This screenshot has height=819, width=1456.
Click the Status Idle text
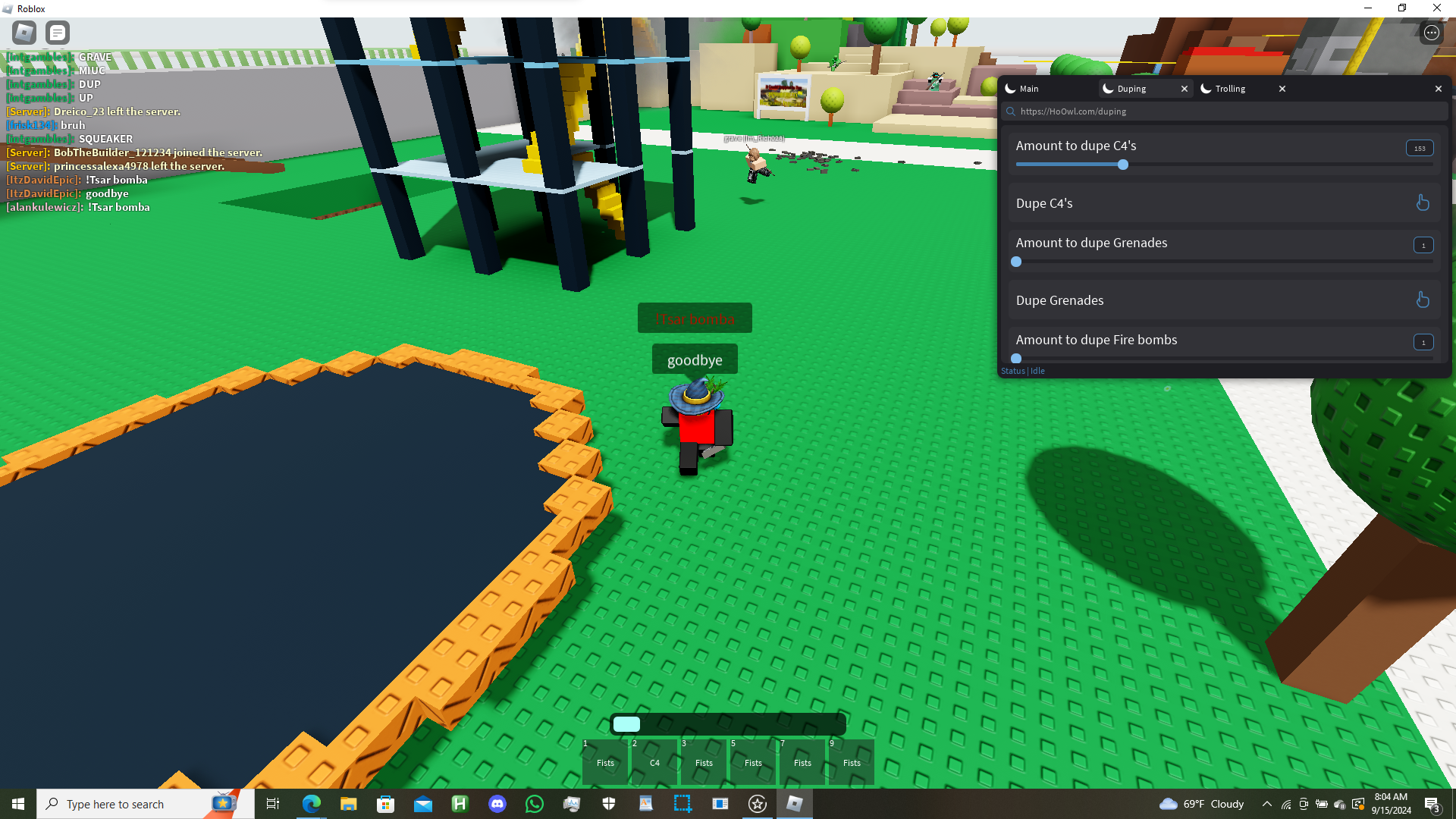[1022, 371]
